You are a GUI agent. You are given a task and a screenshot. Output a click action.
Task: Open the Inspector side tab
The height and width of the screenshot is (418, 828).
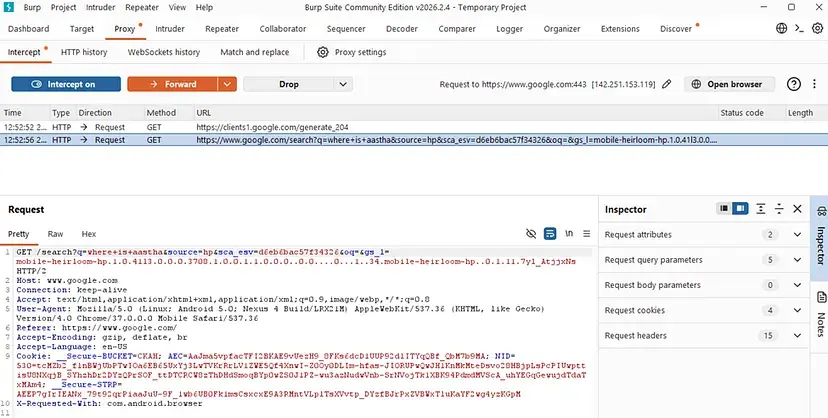820,238
